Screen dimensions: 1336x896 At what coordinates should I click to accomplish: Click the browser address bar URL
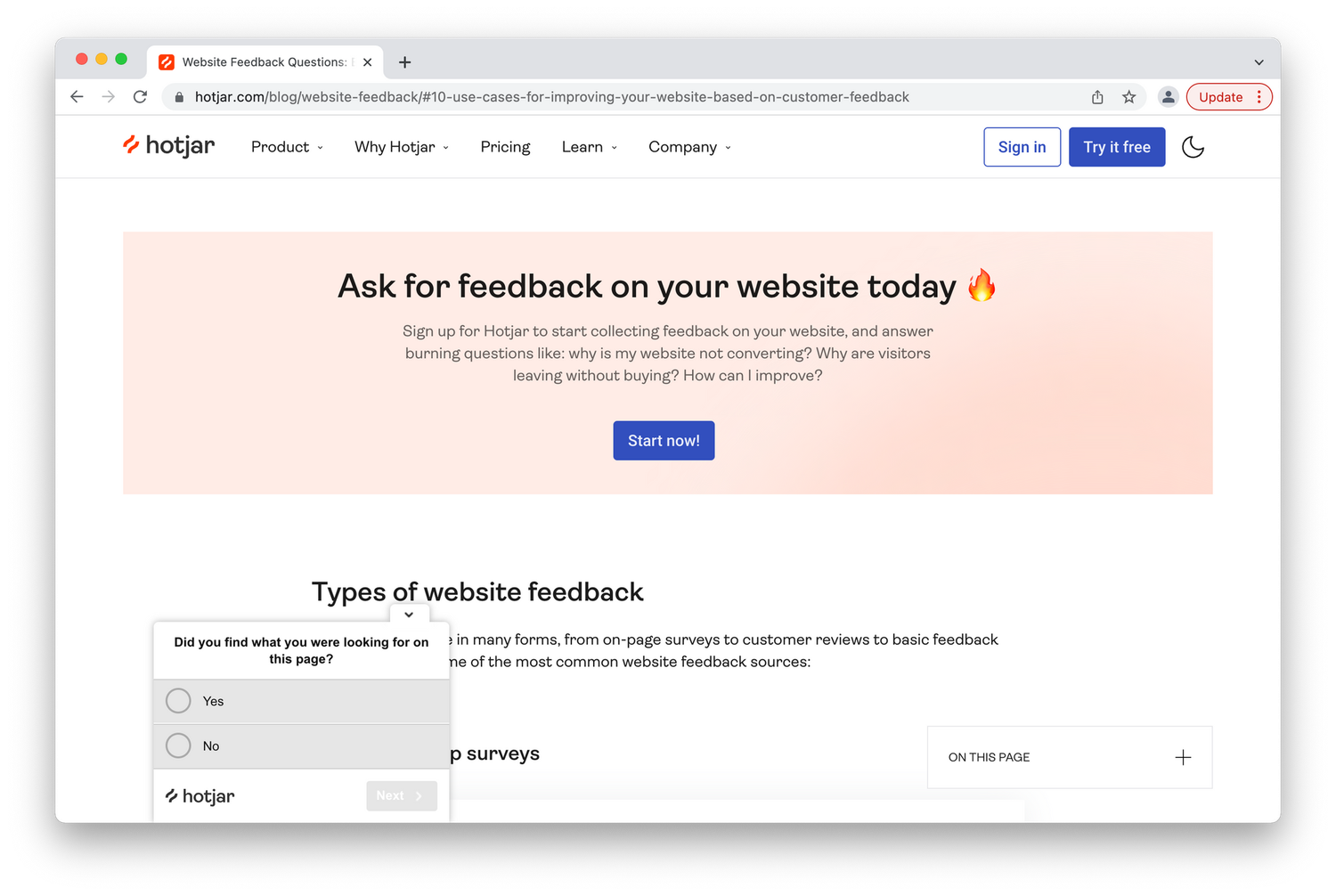(x=552, y=97)
